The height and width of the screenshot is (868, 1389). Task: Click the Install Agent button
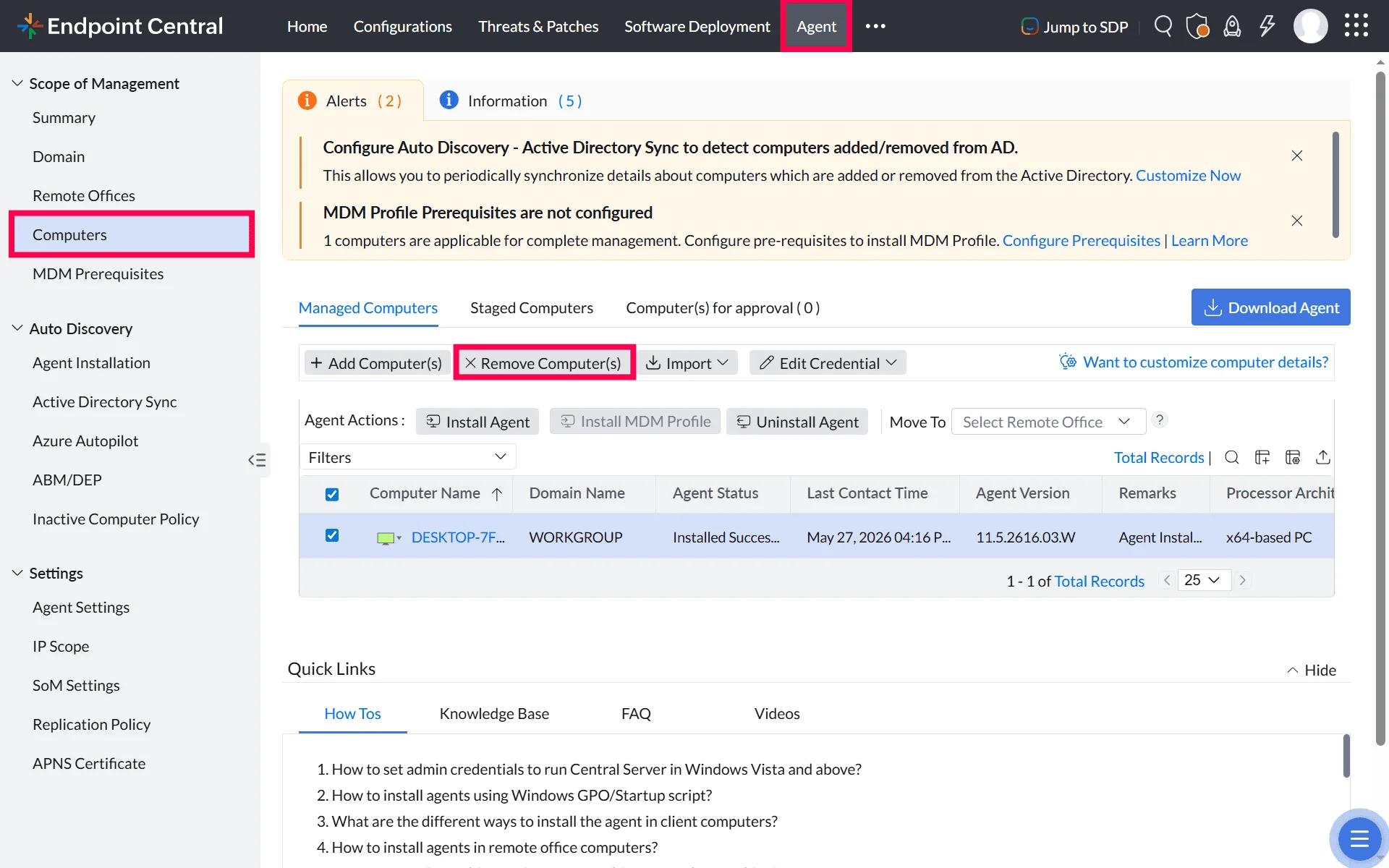pos(477,422)
